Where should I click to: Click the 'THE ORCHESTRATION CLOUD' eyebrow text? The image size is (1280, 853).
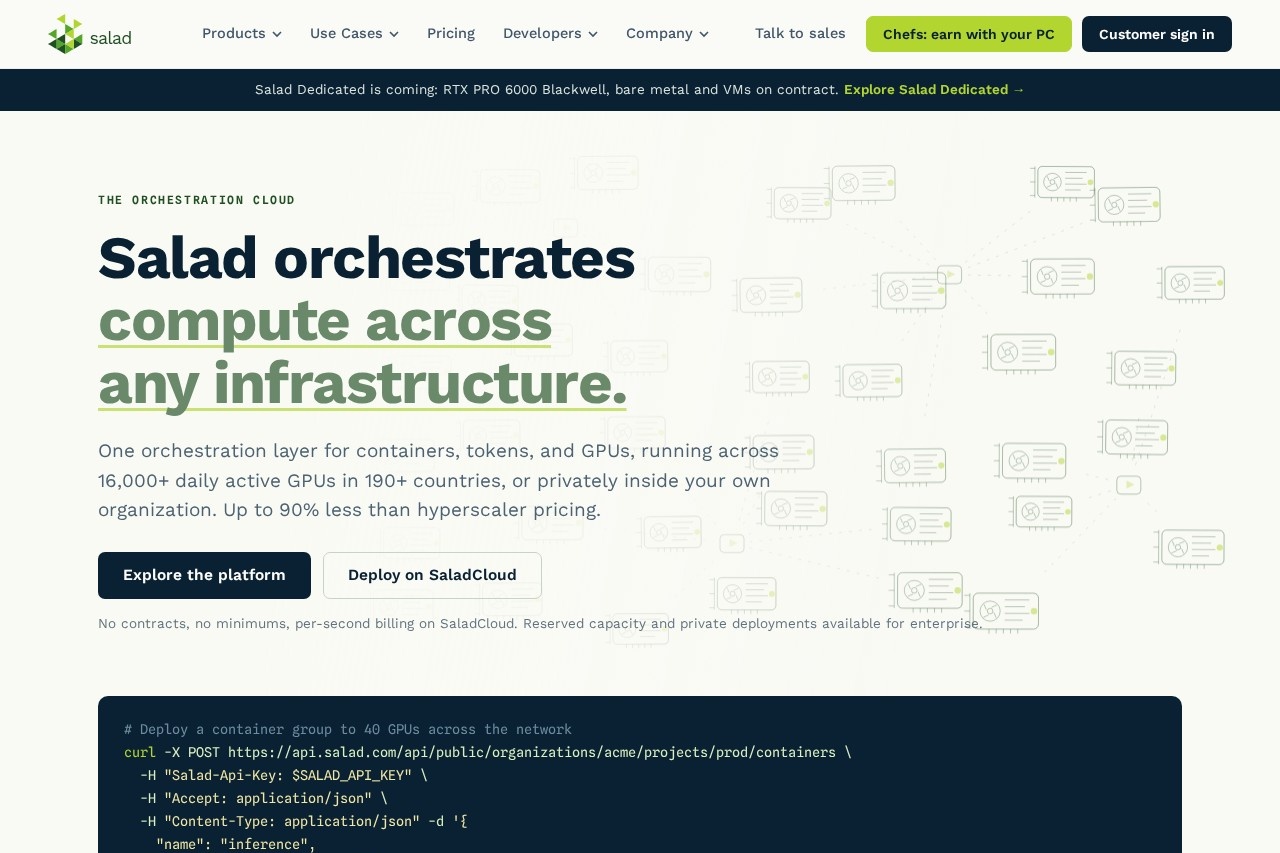pos(197,200)
